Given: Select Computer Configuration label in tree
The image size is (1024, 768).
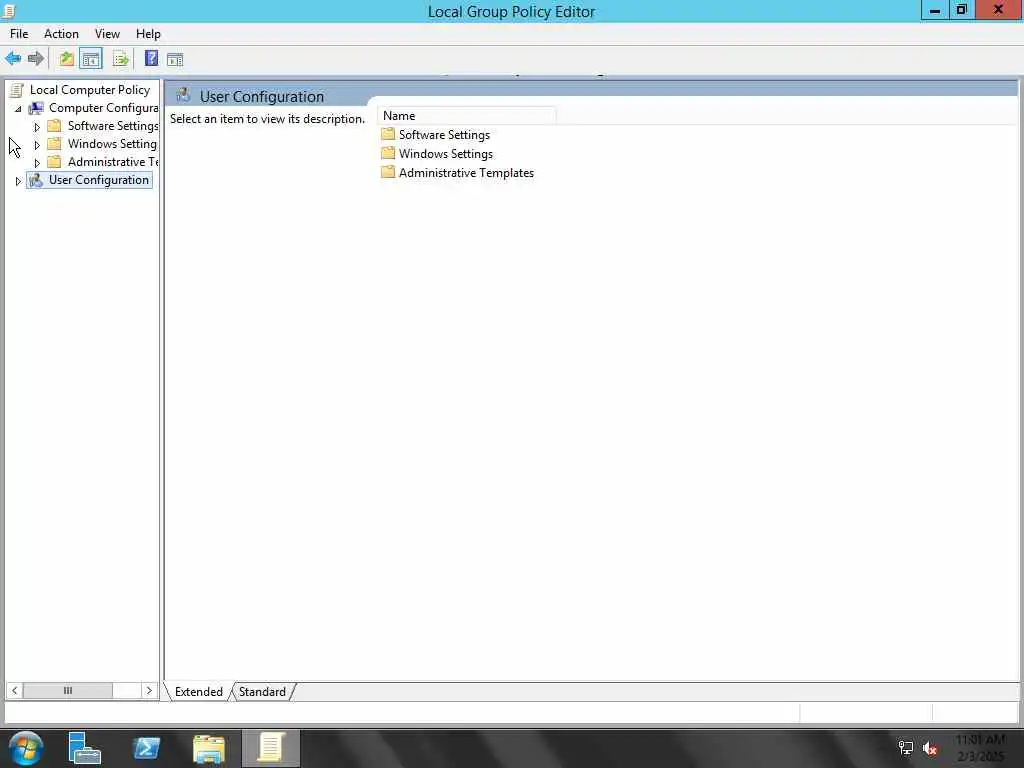Looking at the screenshot, I should click(103, 108).
